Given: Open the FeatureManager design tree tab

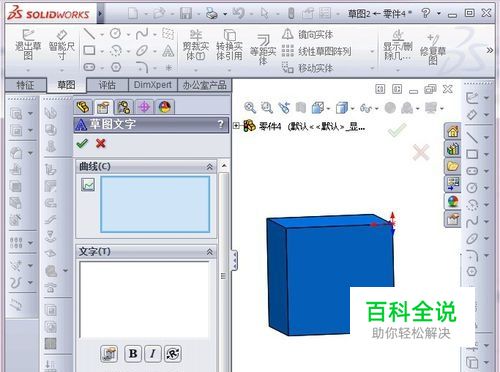Looking at the screenshot, I should tap(83, 107).
